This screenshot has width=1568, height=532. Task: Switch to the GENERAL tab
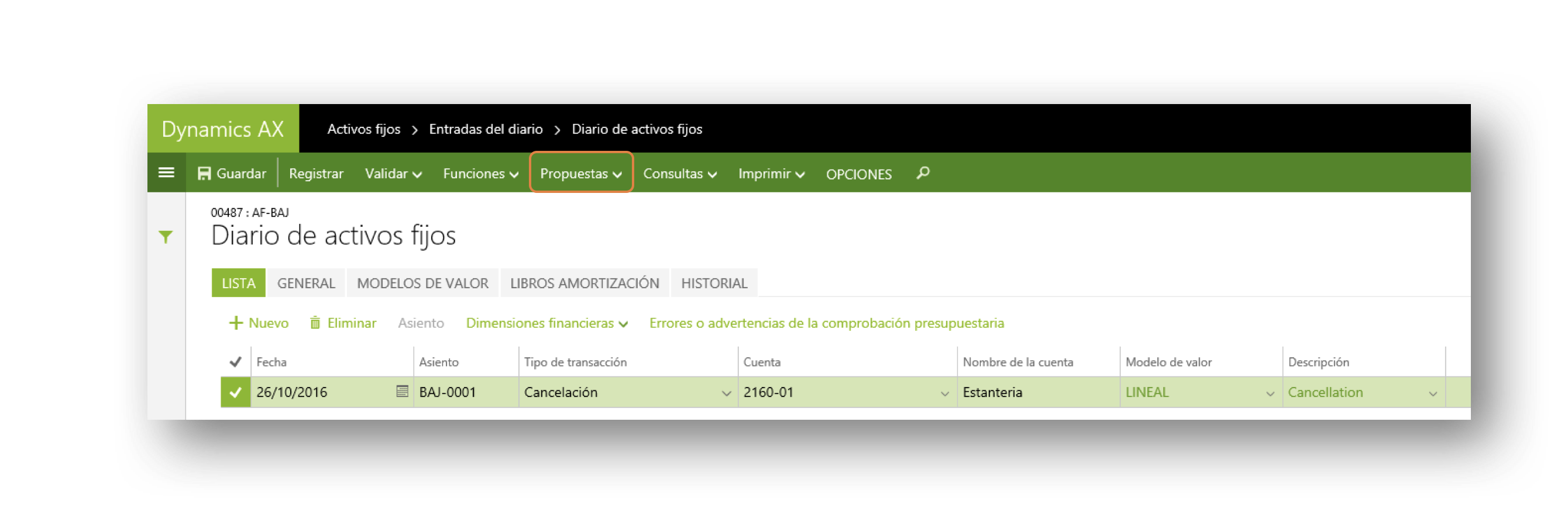pyautogui.click(x=306, y=283)
